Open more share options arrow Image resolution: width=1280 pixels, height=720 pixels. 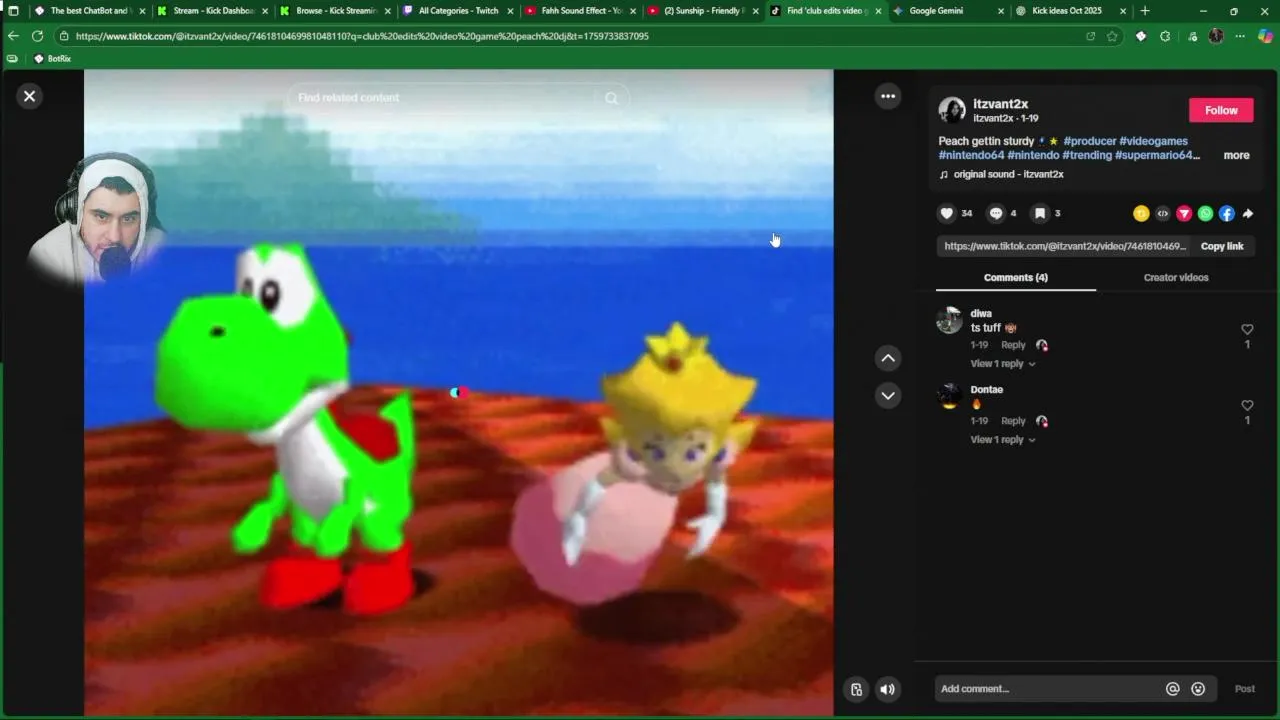click(x=1248, y=213)
